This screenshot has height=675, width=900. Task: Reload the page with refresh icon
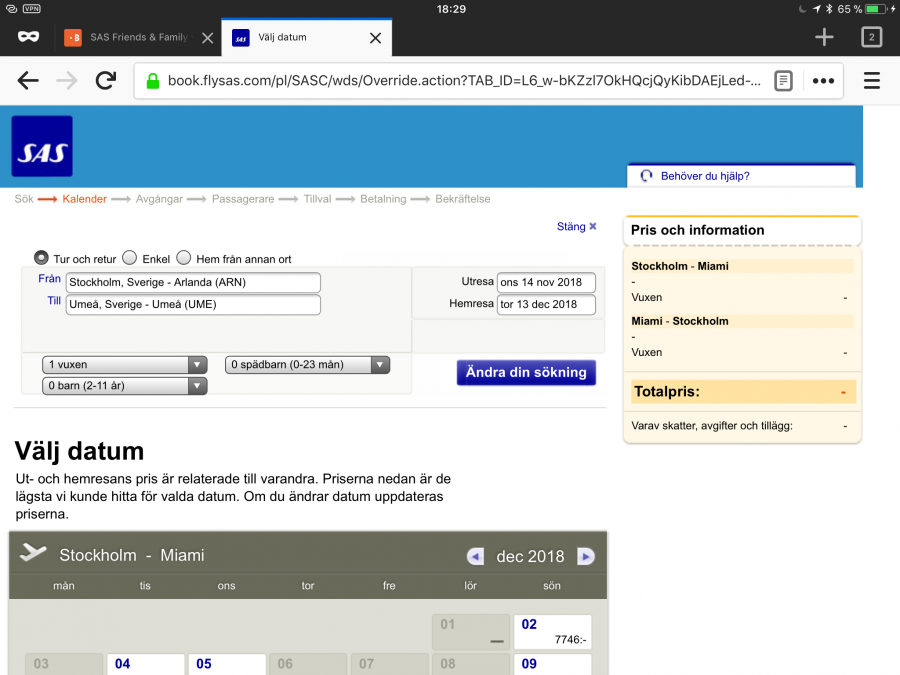(105, 81)
